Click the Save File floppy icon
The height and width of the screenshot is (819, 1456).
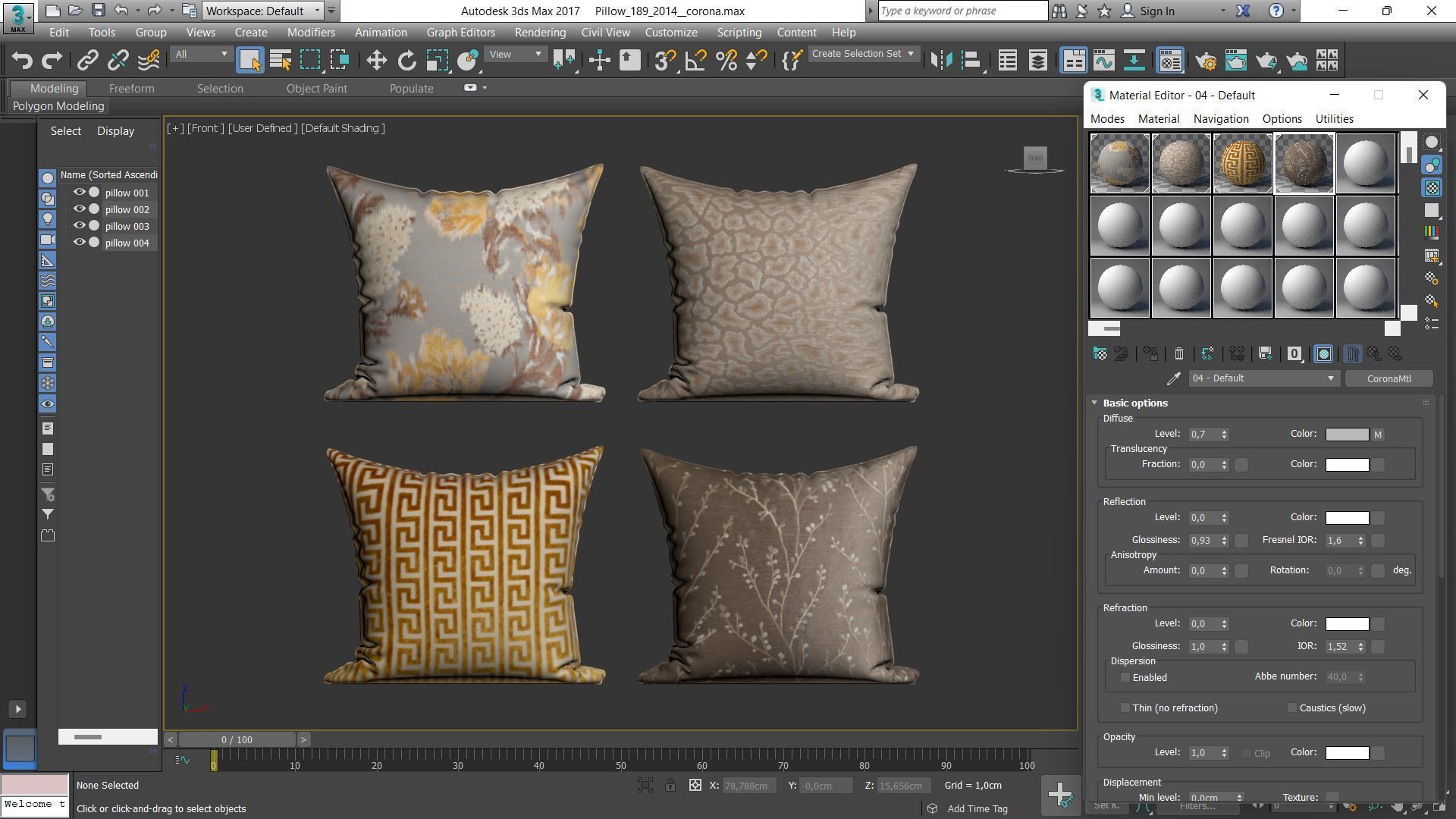click(98, 11)
